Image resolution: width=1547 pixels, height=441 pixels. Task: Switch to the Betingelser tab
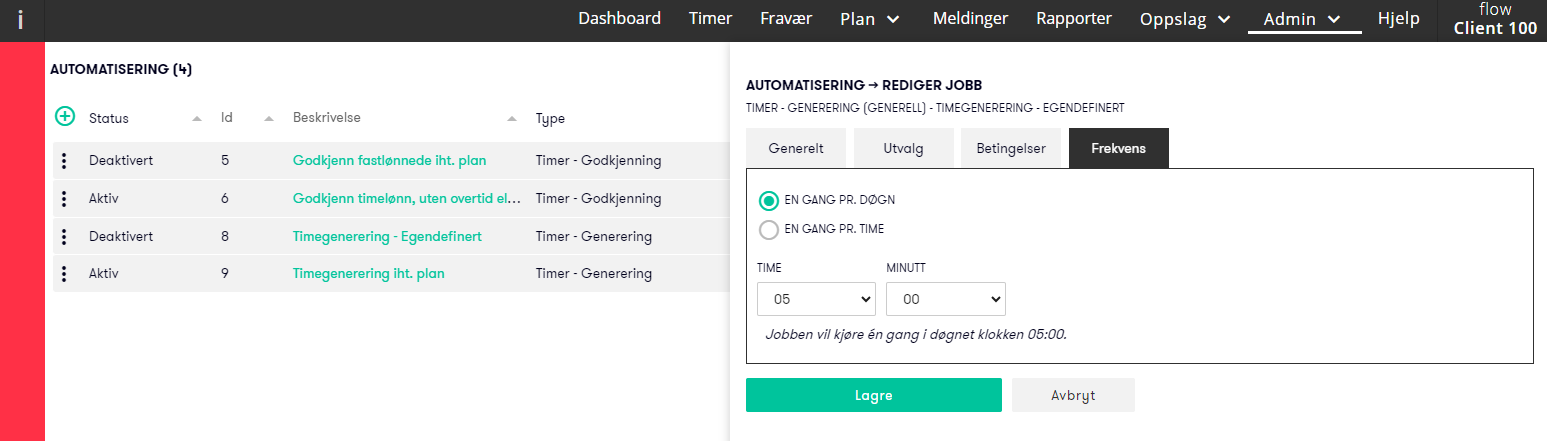[1011, 148]
